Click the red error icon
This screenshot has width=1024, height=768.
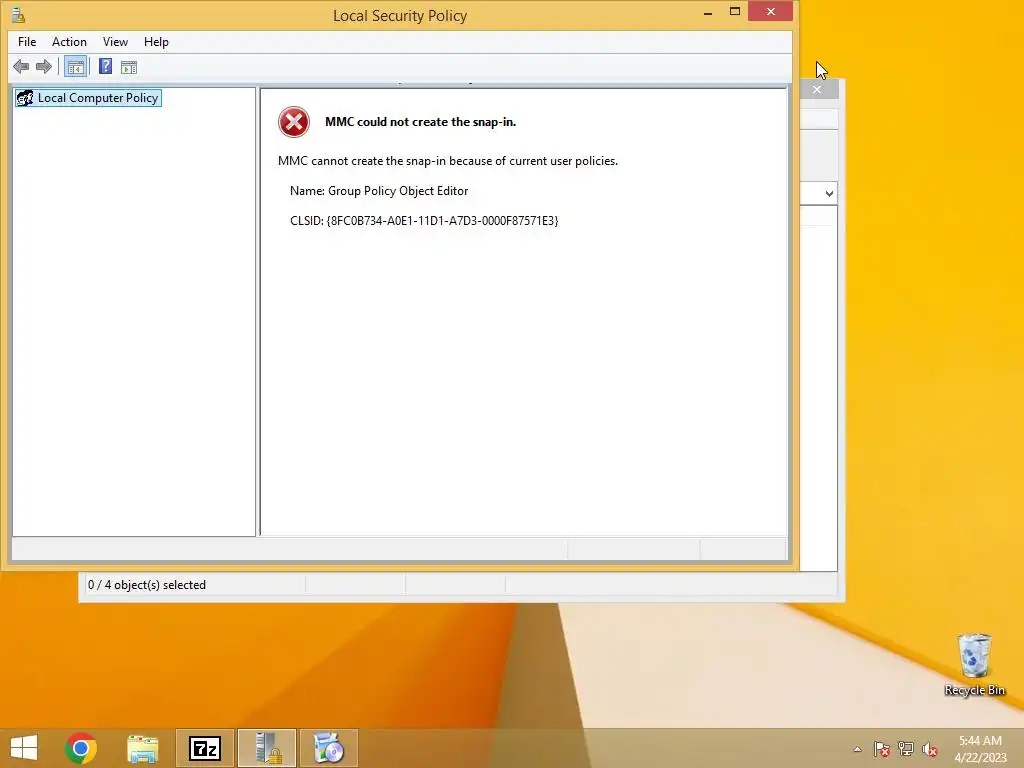pos(294,122)
